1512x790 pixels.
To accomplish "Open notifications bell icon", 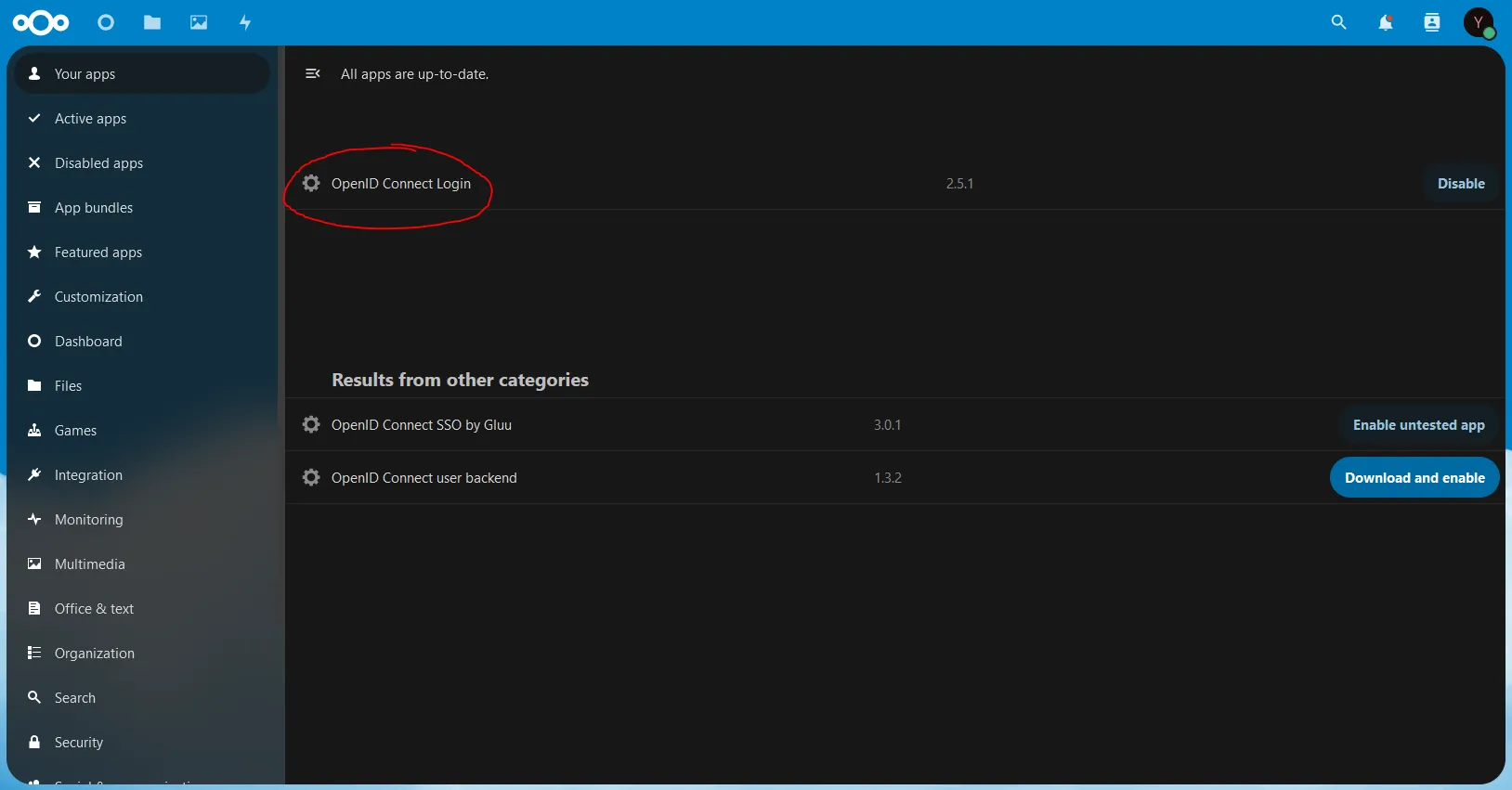I will (1385, 22).
